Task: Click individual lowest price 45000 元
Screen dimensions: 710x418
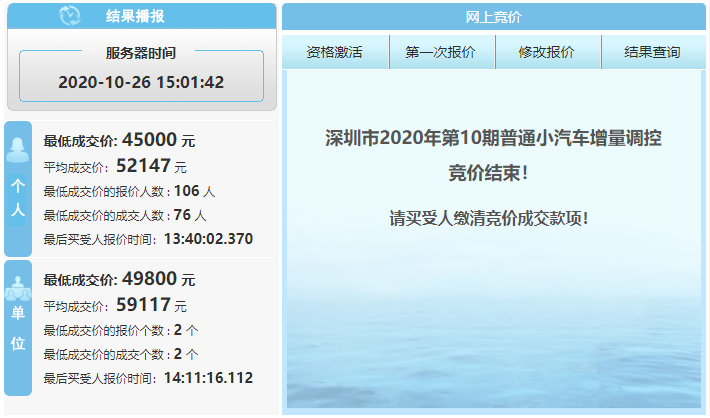Action: click(158, 139)
